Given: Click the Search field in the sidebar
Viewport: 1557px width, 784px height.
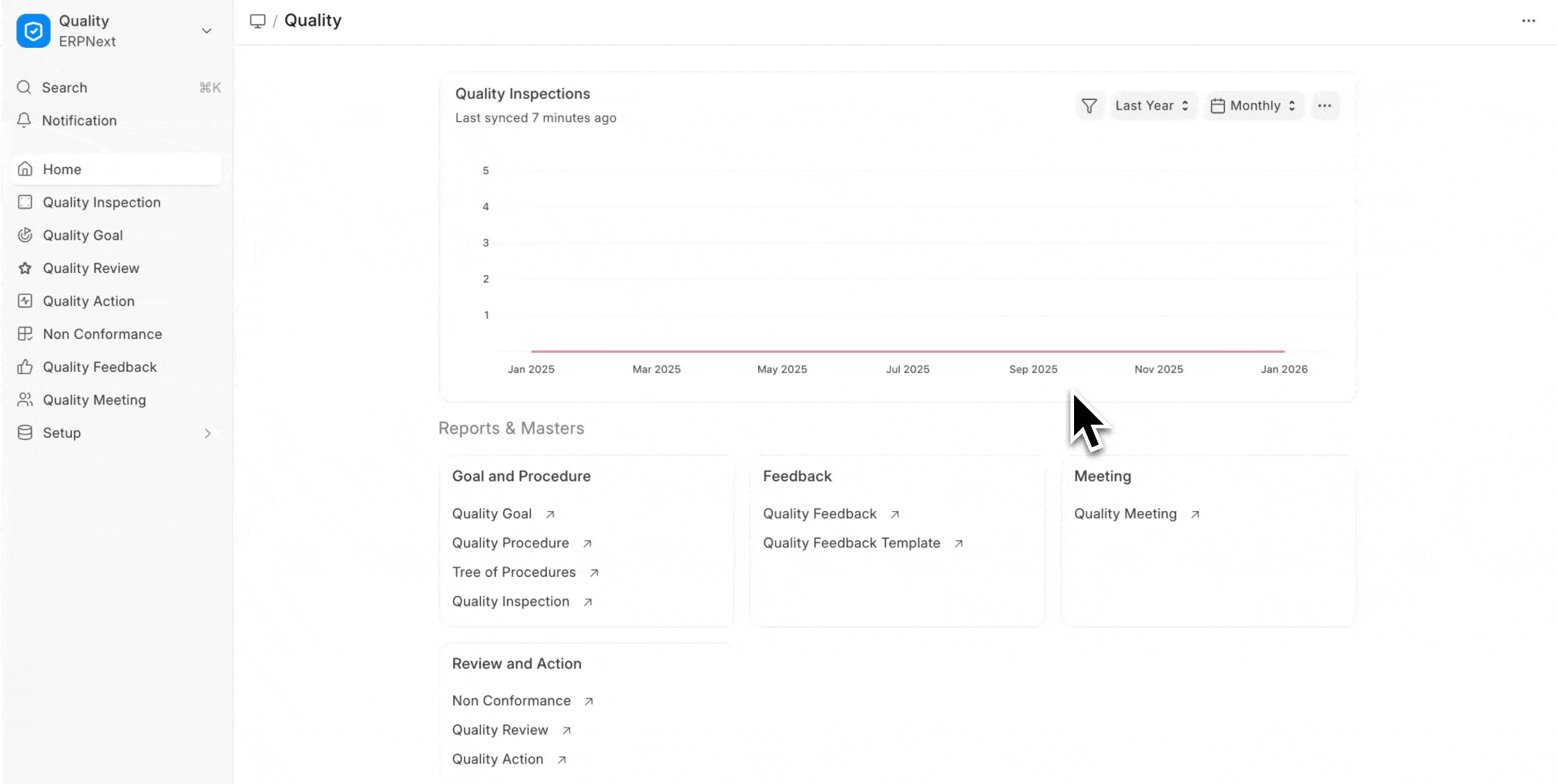Looking at the screenshot, I should [116, 88].
